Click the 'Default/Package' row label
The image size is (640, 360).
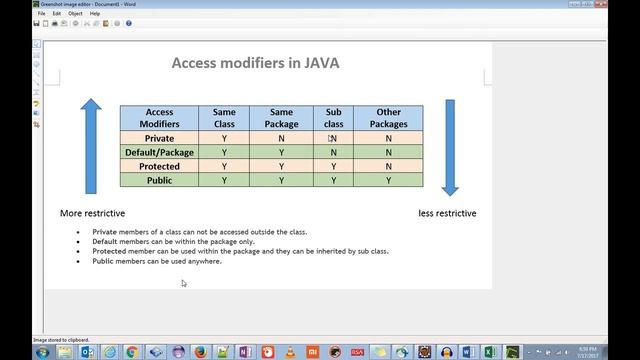159,152
